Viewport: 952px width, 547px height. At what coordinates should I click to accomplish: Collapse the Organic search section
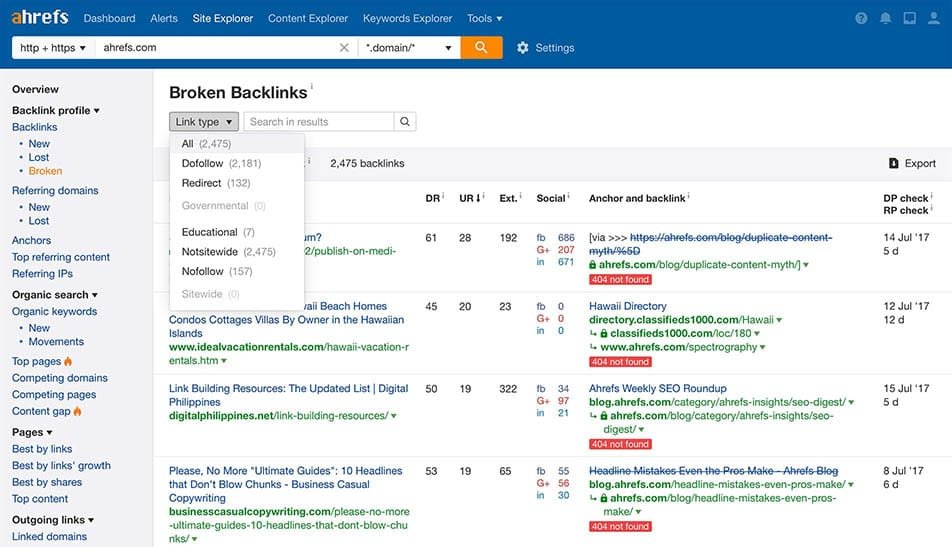(x=55, y=294)
